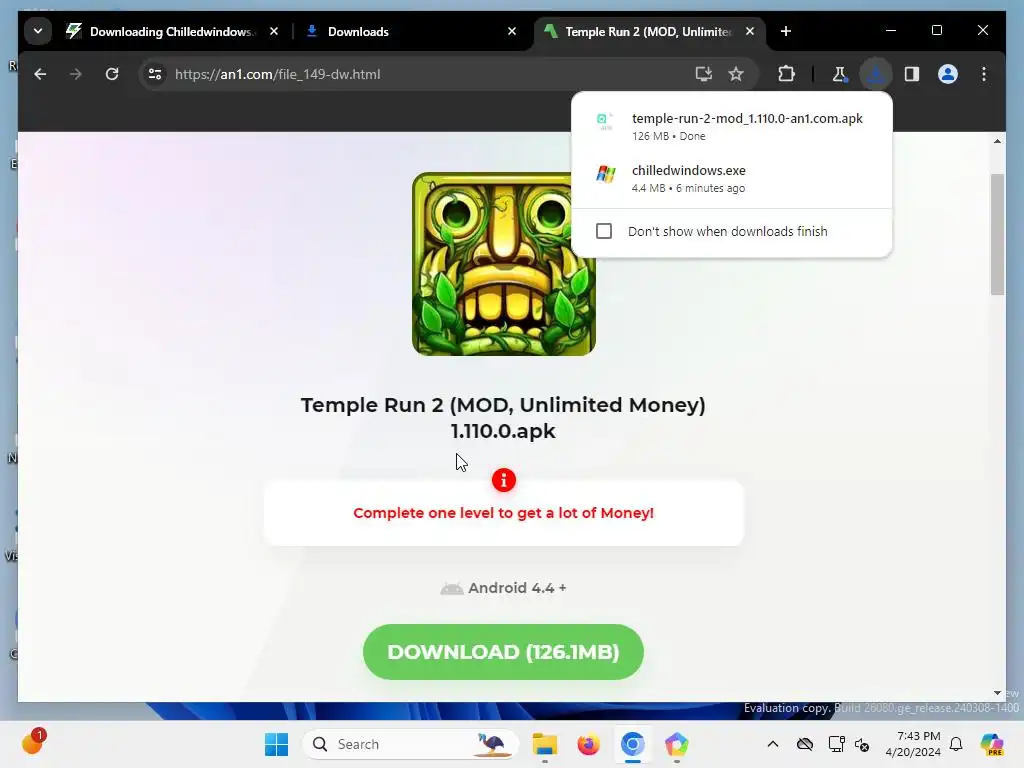Screen dimensions: 1024x768
Task: Click the chilledwindows.exe file icon
Action: (605, 174)
